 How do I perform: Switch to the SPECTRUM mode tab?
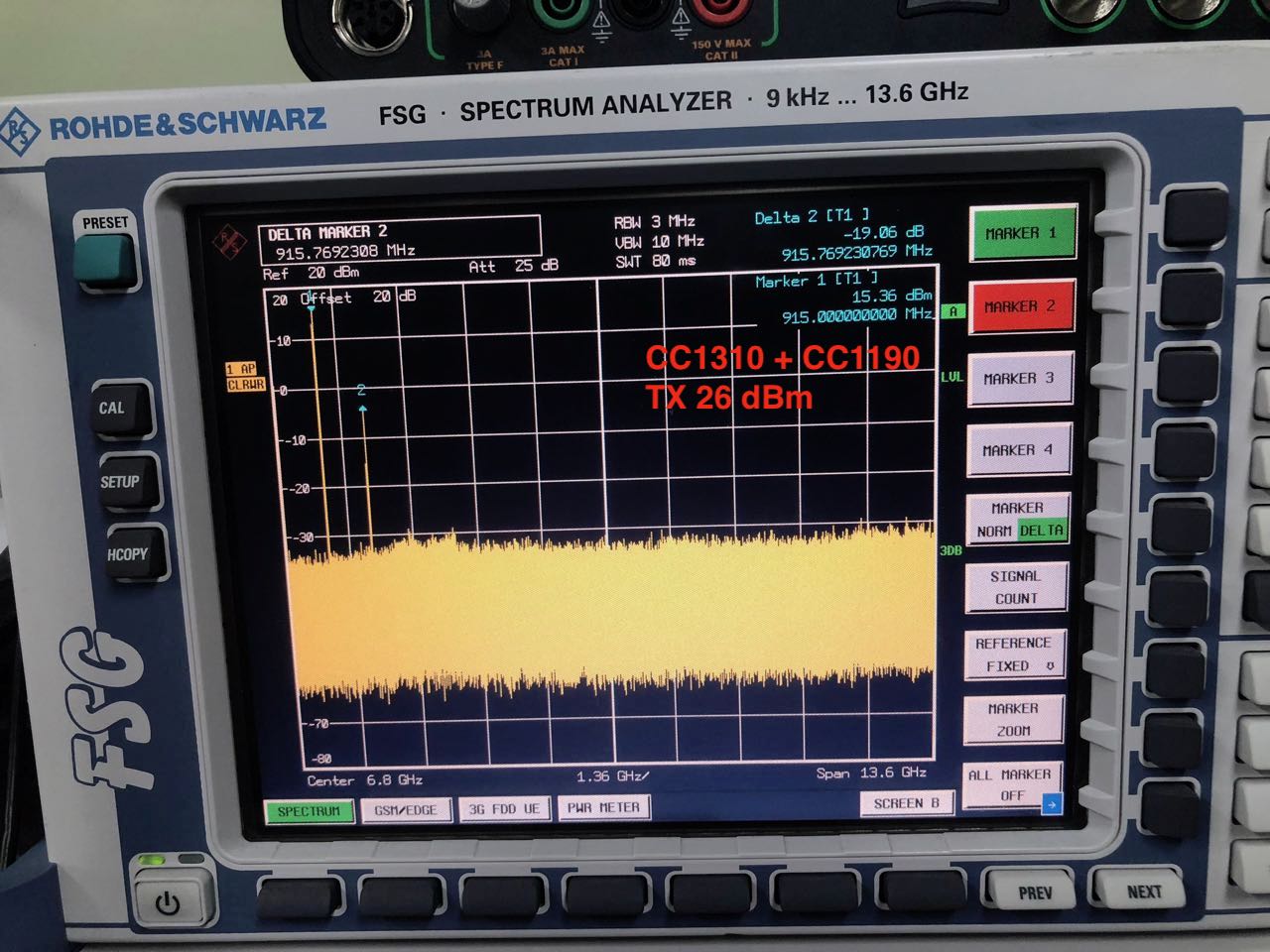click(x=309, y=811)
